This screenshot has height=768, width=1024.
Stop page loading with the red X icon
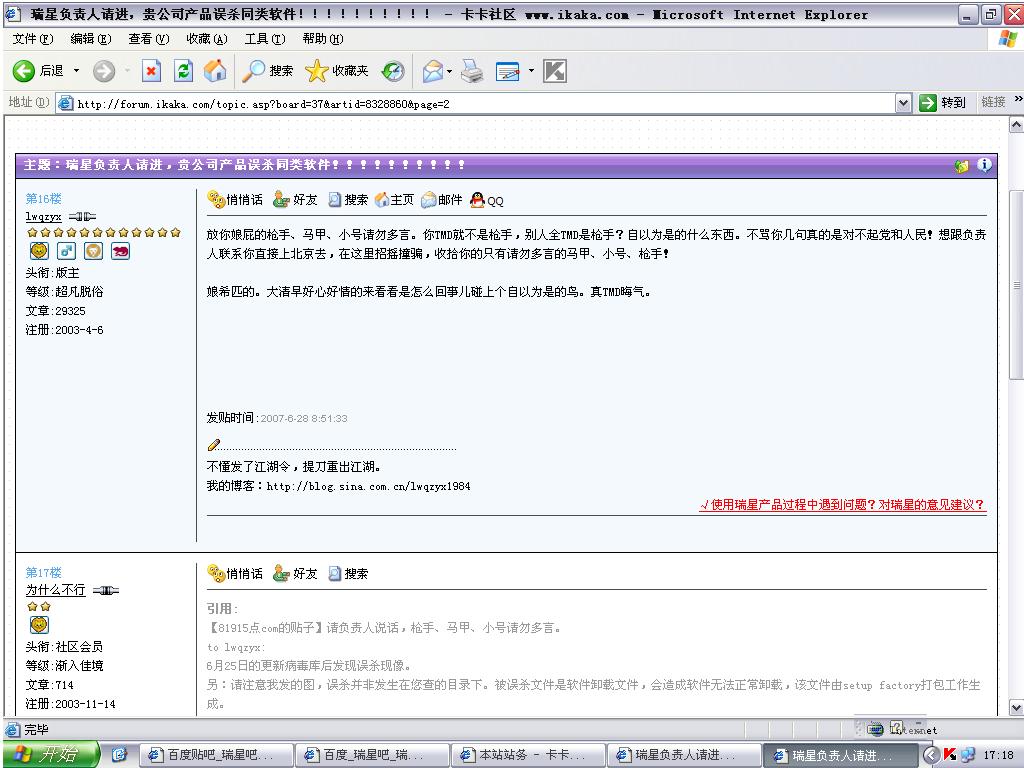(x=152, y=71)
